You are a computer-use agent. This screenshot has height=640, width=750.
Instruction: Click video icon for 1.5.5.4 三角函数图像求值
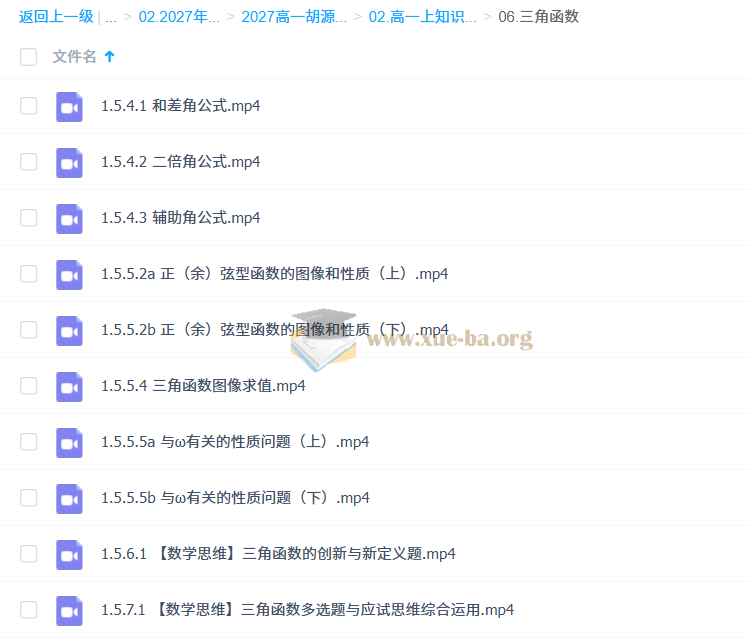point(69,386)
